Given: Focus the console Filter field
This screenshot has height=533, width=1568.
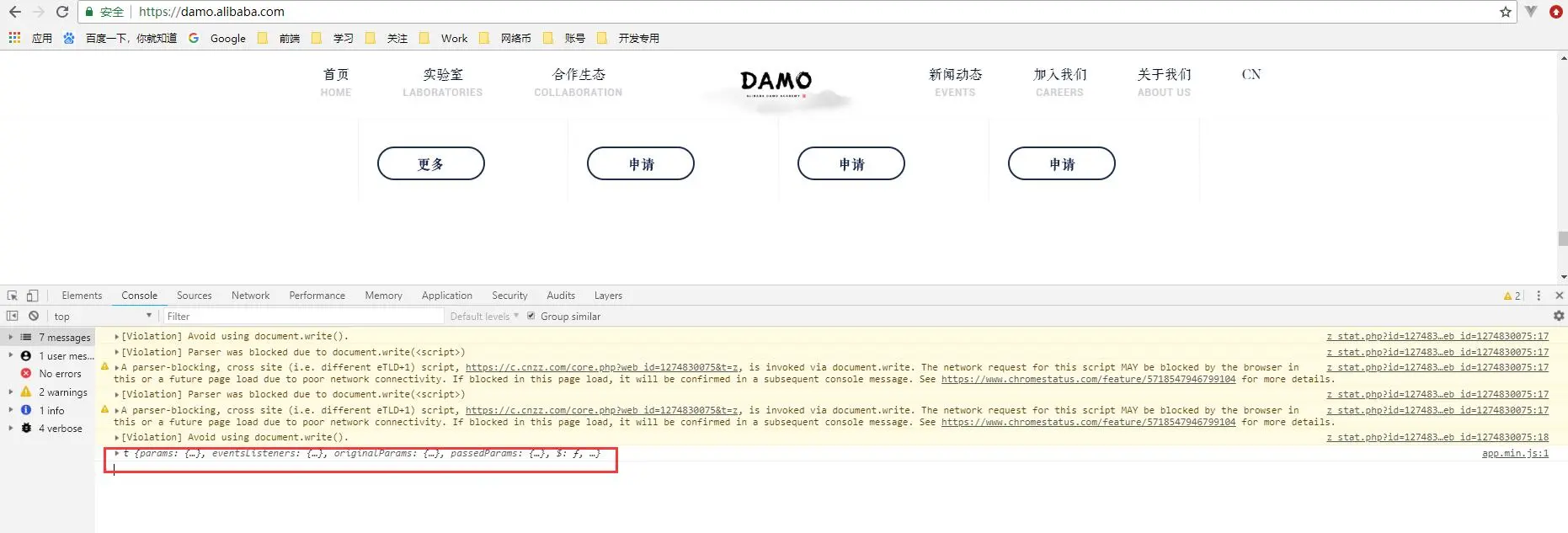Looking at the screenshot, I should coord(302,317).
